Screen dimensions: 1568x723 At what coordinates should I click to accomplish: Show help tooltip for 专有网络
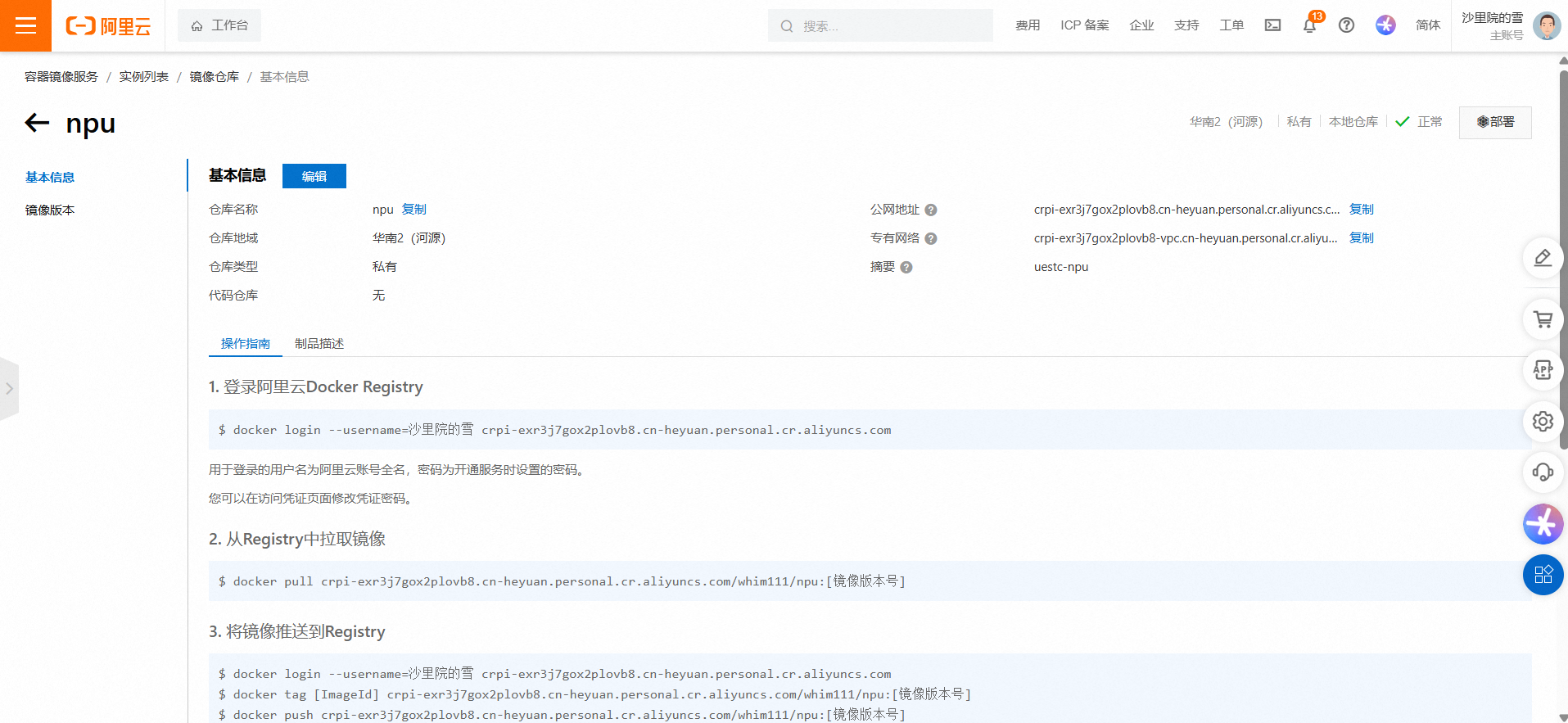931,239
